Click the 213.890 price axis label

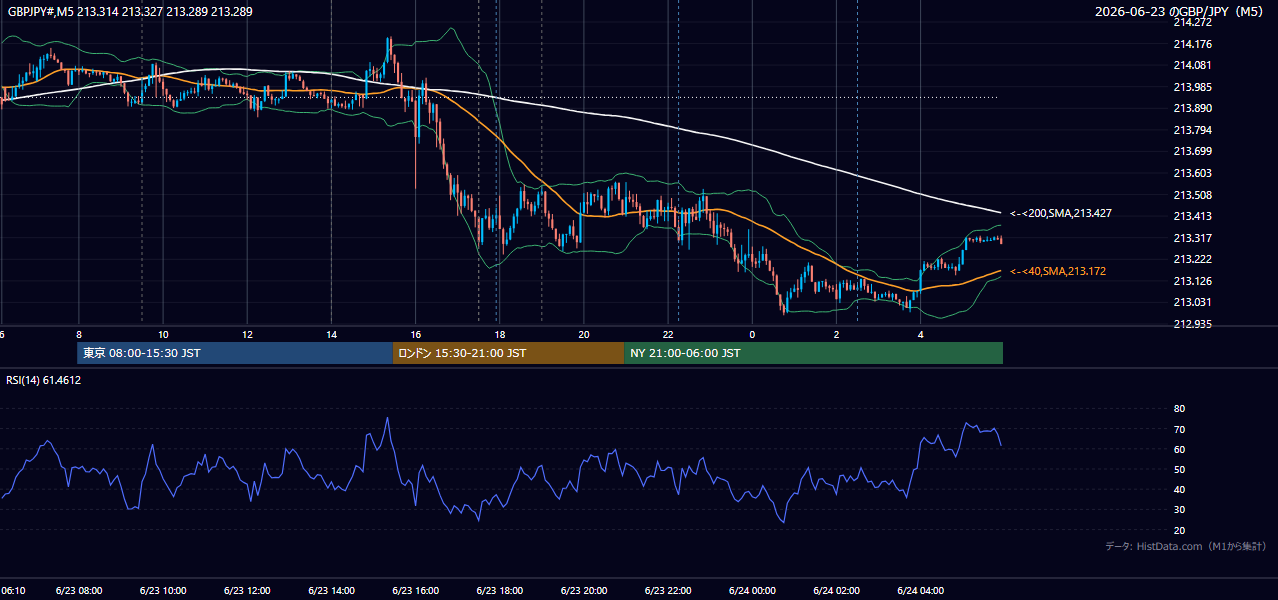click(x=1192, y=108)
